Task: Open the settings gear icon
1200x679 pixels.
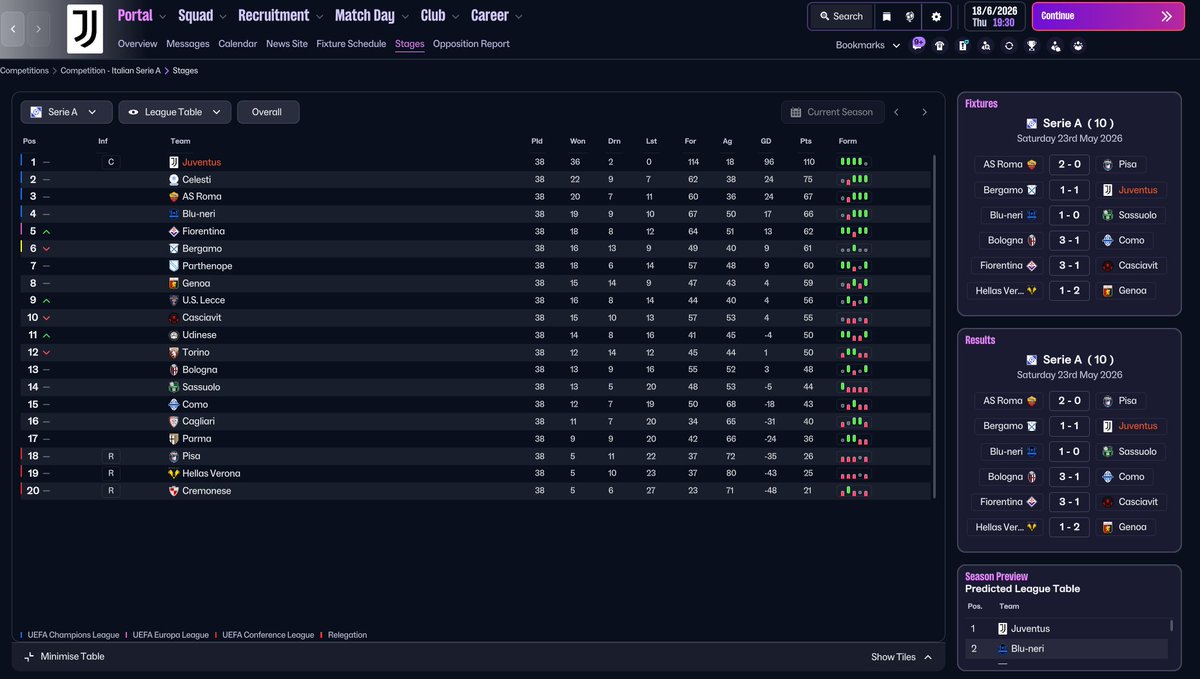Action: (937, 17)
